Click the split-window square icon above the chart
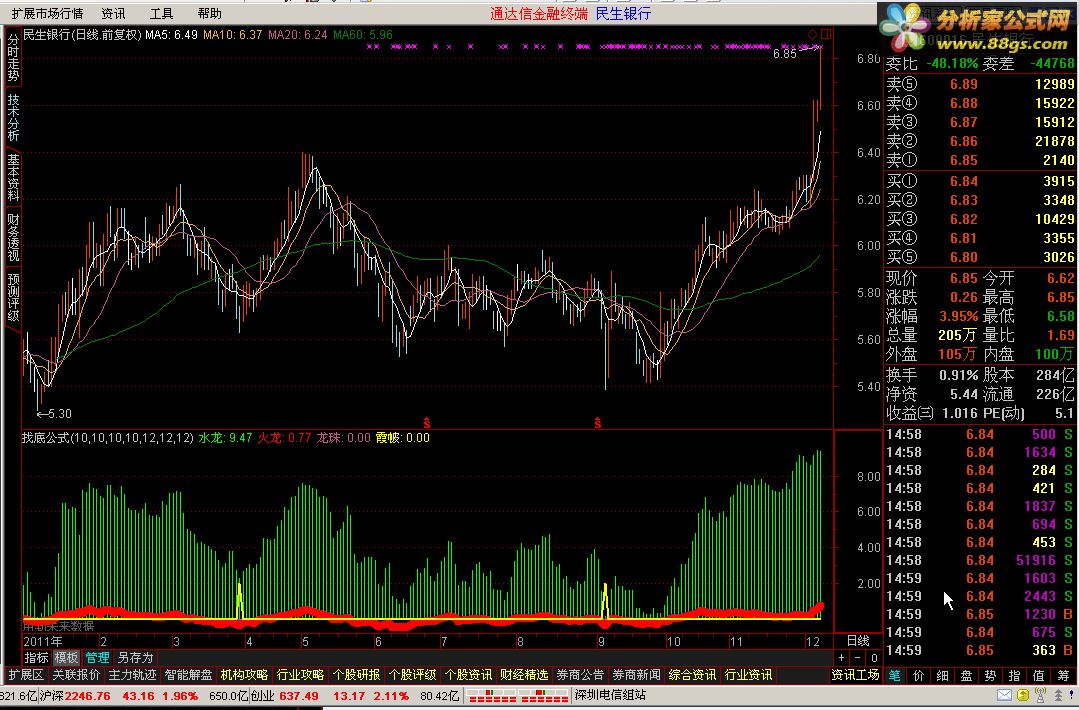1079x710 pixels. point(826,34)
